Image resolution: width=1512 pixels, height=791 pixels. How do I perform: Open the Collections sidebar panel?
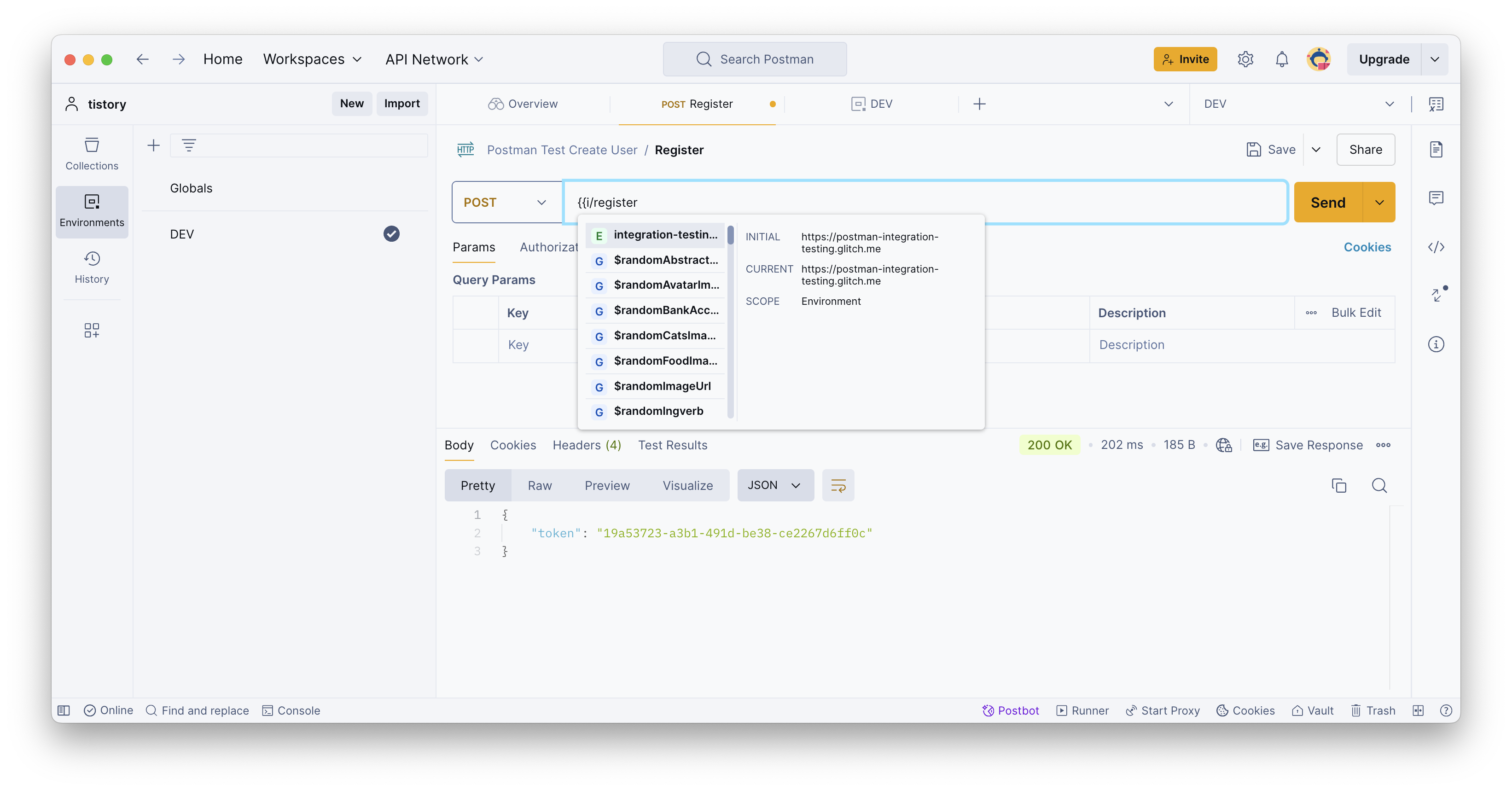(x=92, y=154)
